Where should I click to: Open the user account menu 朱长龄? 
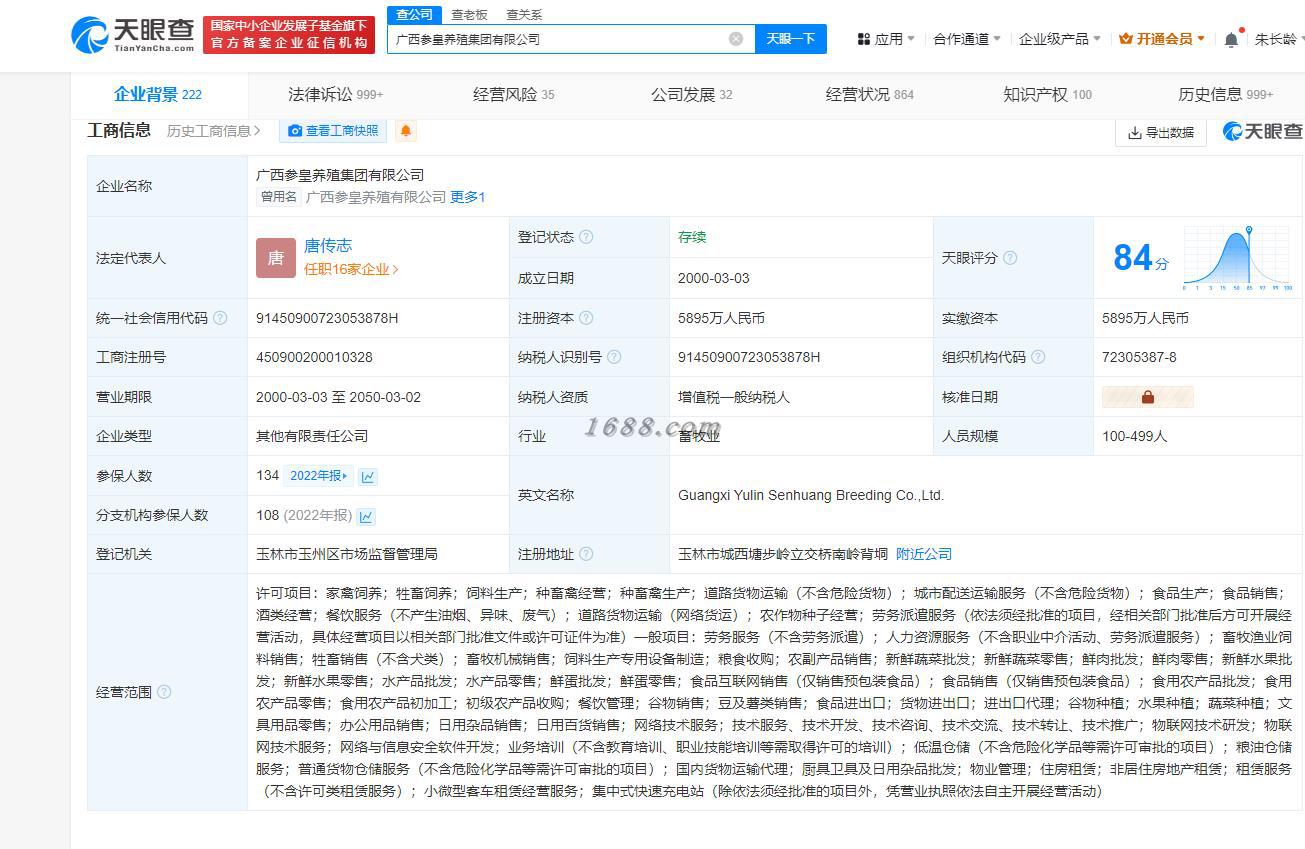[x=1279, y=39]
